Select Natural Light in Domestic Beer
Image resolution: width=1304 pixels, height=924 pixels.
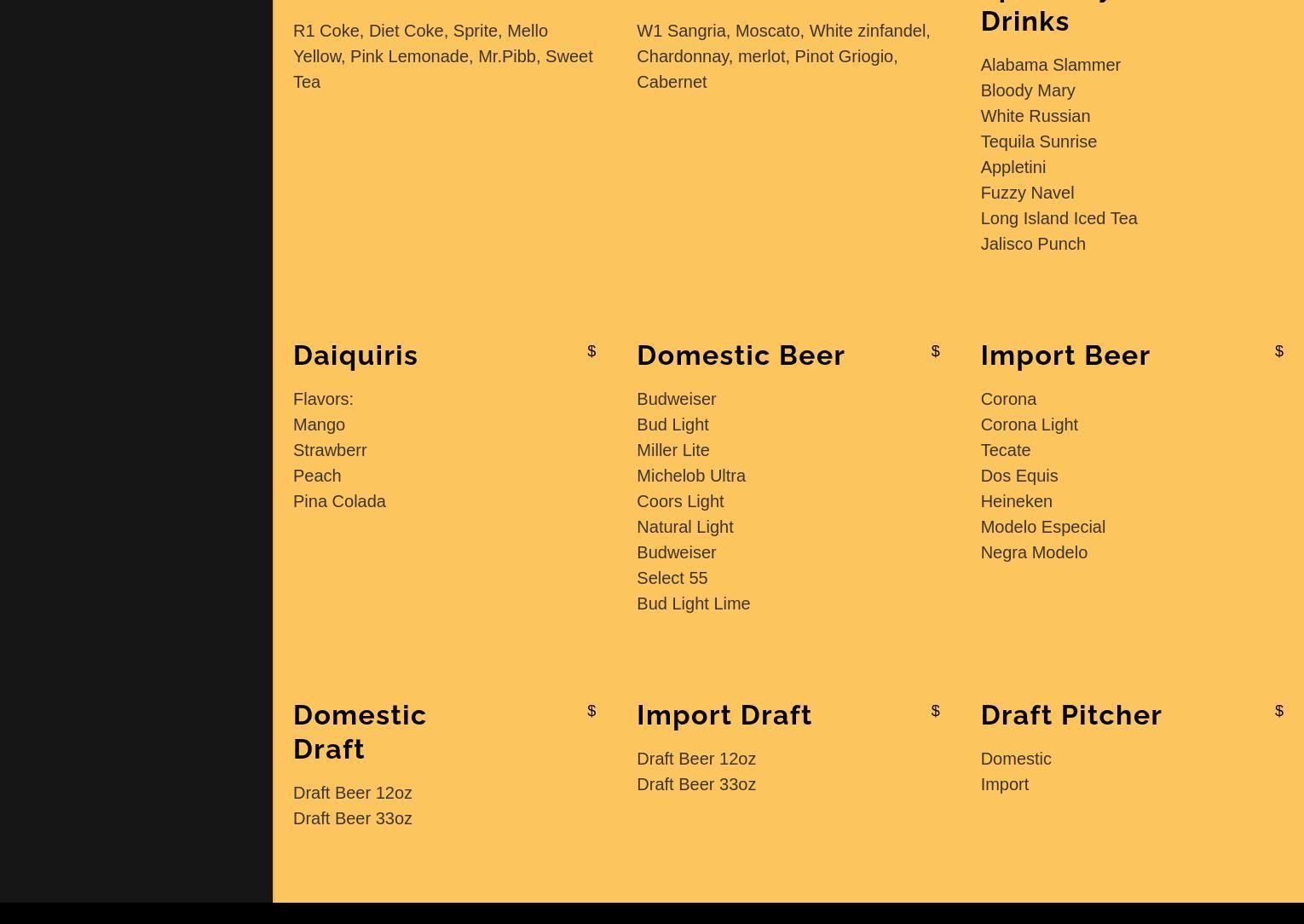click(x=685, y=527)
